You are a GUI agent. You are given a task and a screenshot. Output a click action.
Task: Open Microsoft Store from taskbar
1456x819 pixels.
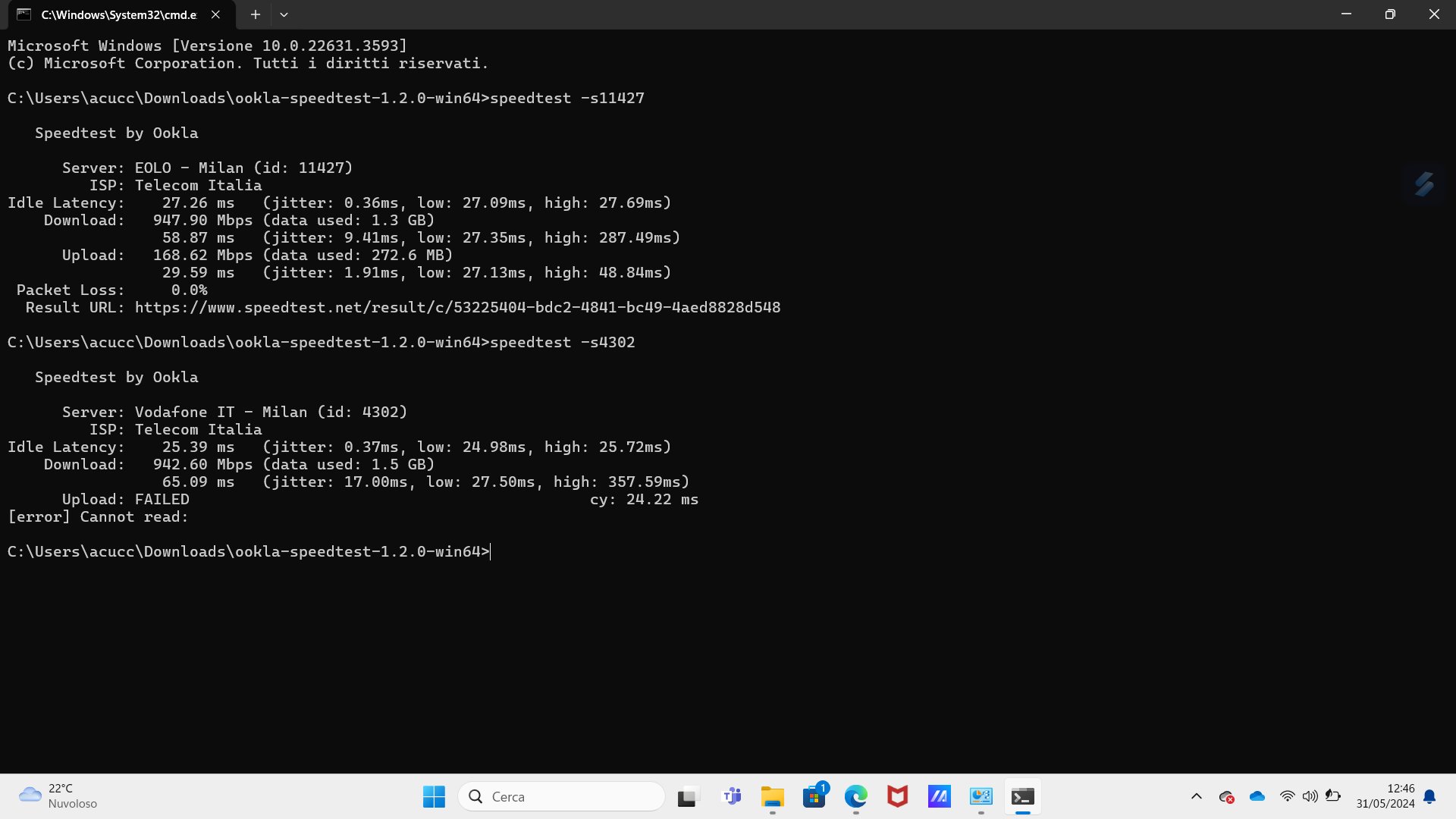pyautogui.click(x=814, y=796)
